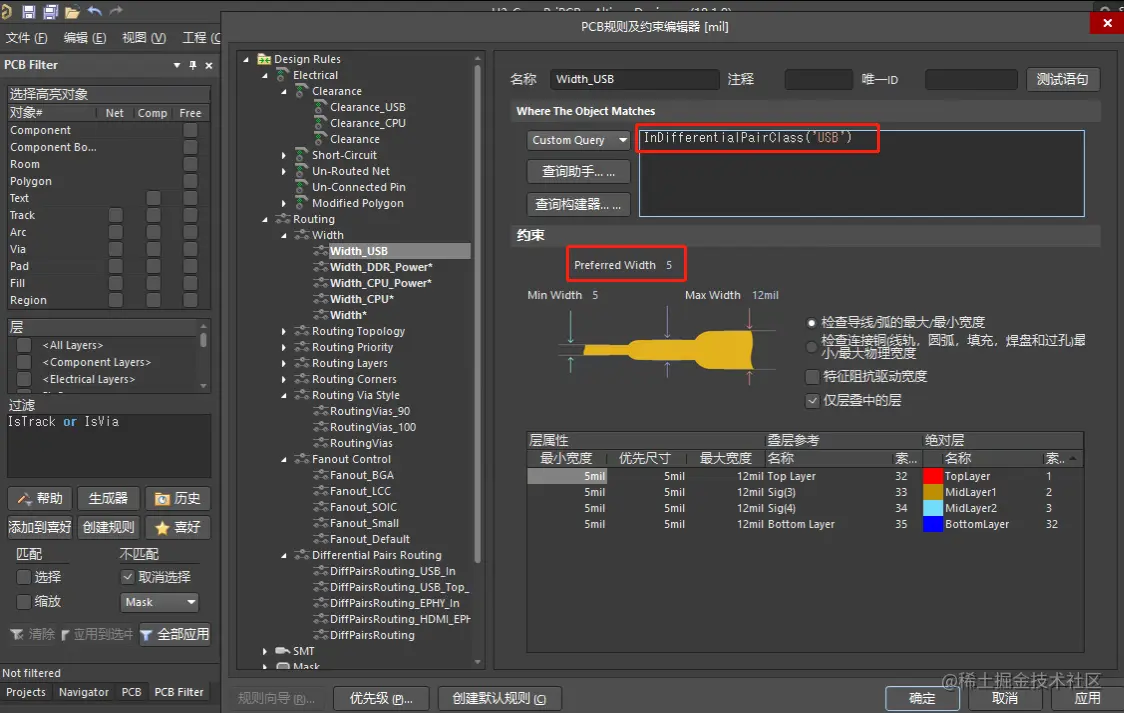Click the Test Queries (测试语句) button

[x=1062, y=79]
